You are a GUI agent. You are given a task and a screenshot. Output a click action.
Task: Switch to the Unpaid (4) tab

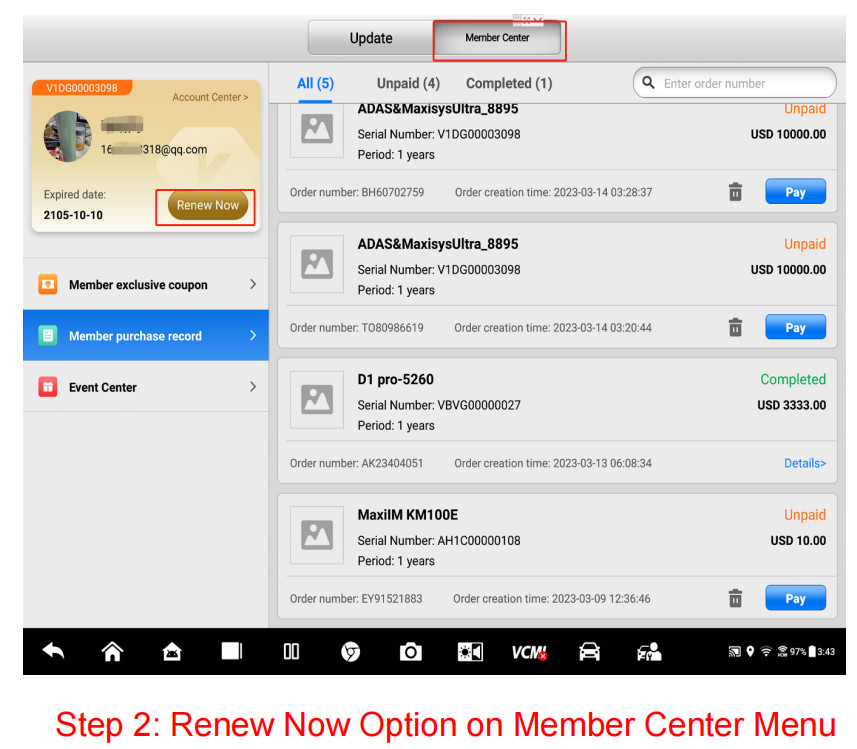pyautogui.click(x=408, y=84)
